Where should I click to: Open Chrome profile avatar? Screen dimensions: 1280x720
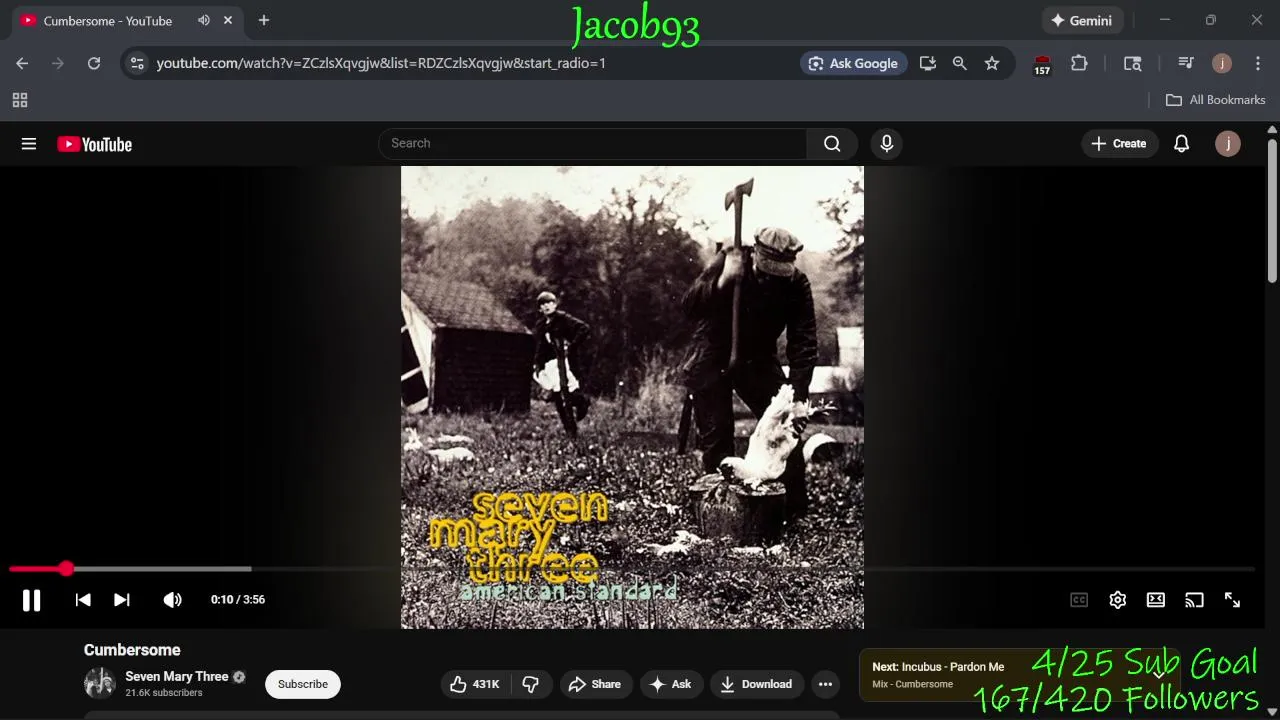(x=1222, y=63)
